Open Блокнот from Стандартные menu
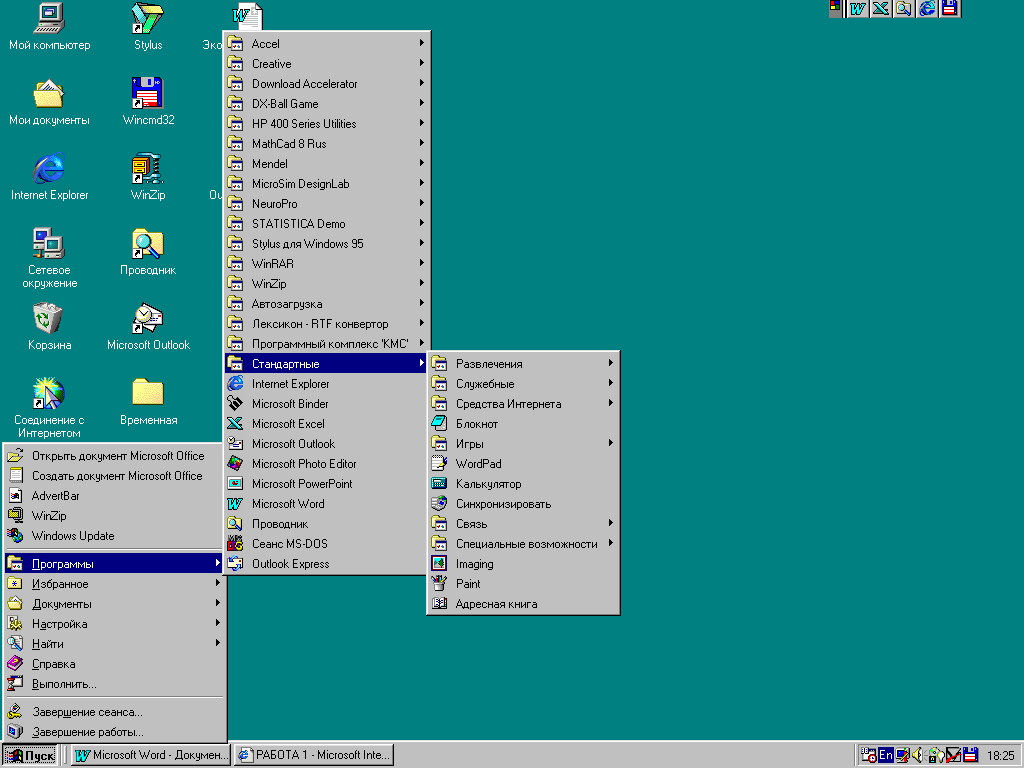The image size is (1024, 768). pos(523,424)
